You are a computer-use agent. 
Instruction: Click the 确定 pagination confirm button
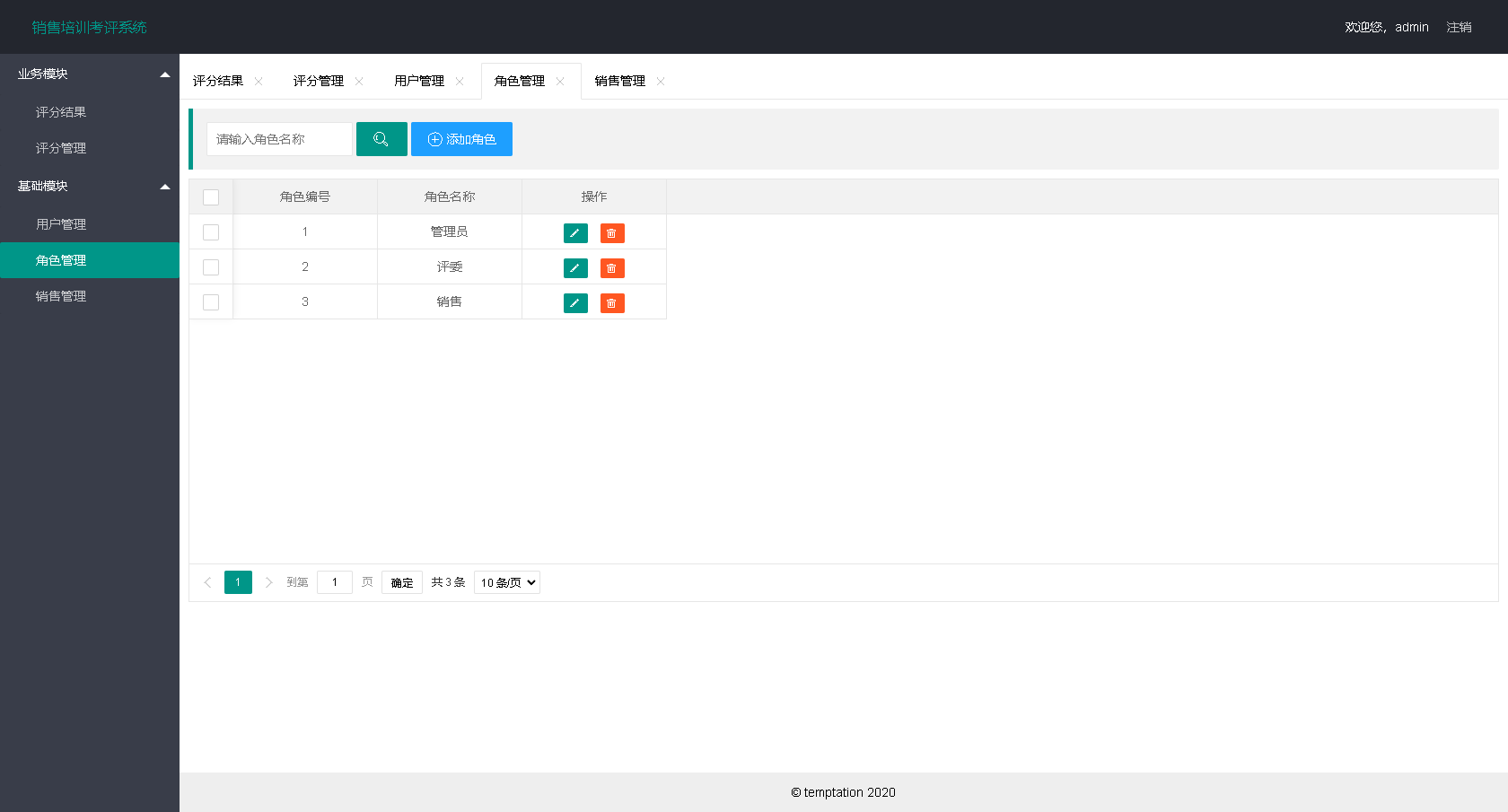click(401, 581)
